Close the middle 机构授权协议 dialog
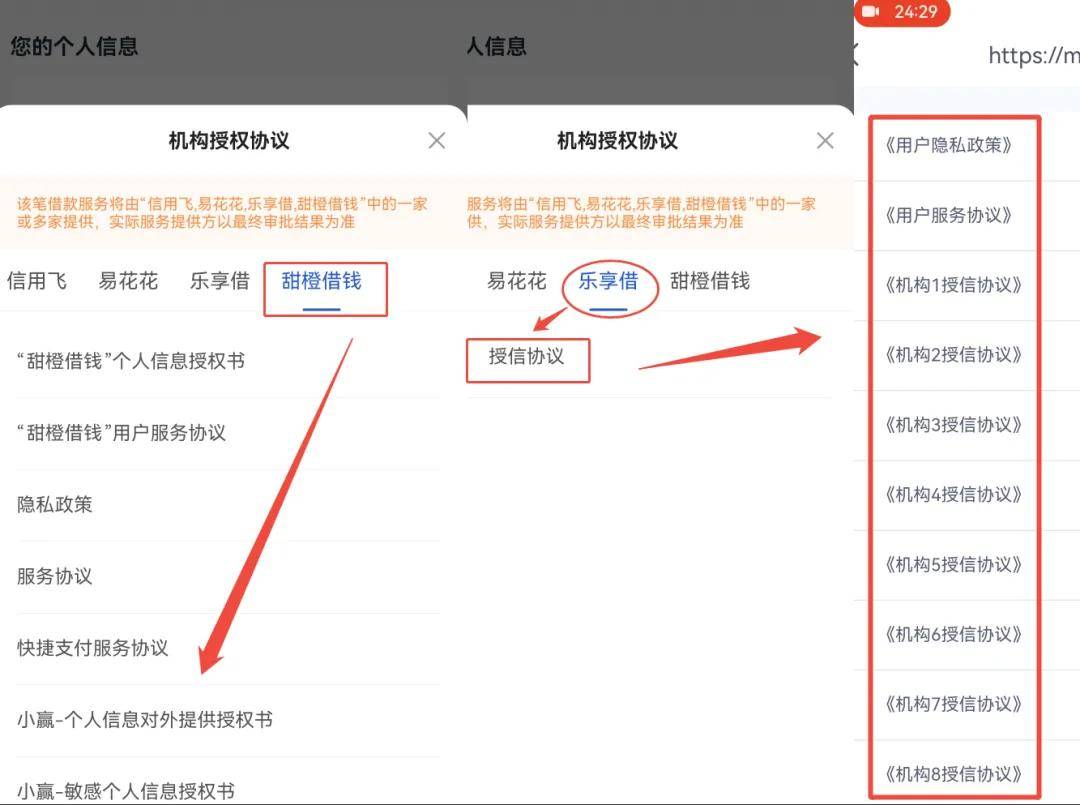 (x=824, y=140)
